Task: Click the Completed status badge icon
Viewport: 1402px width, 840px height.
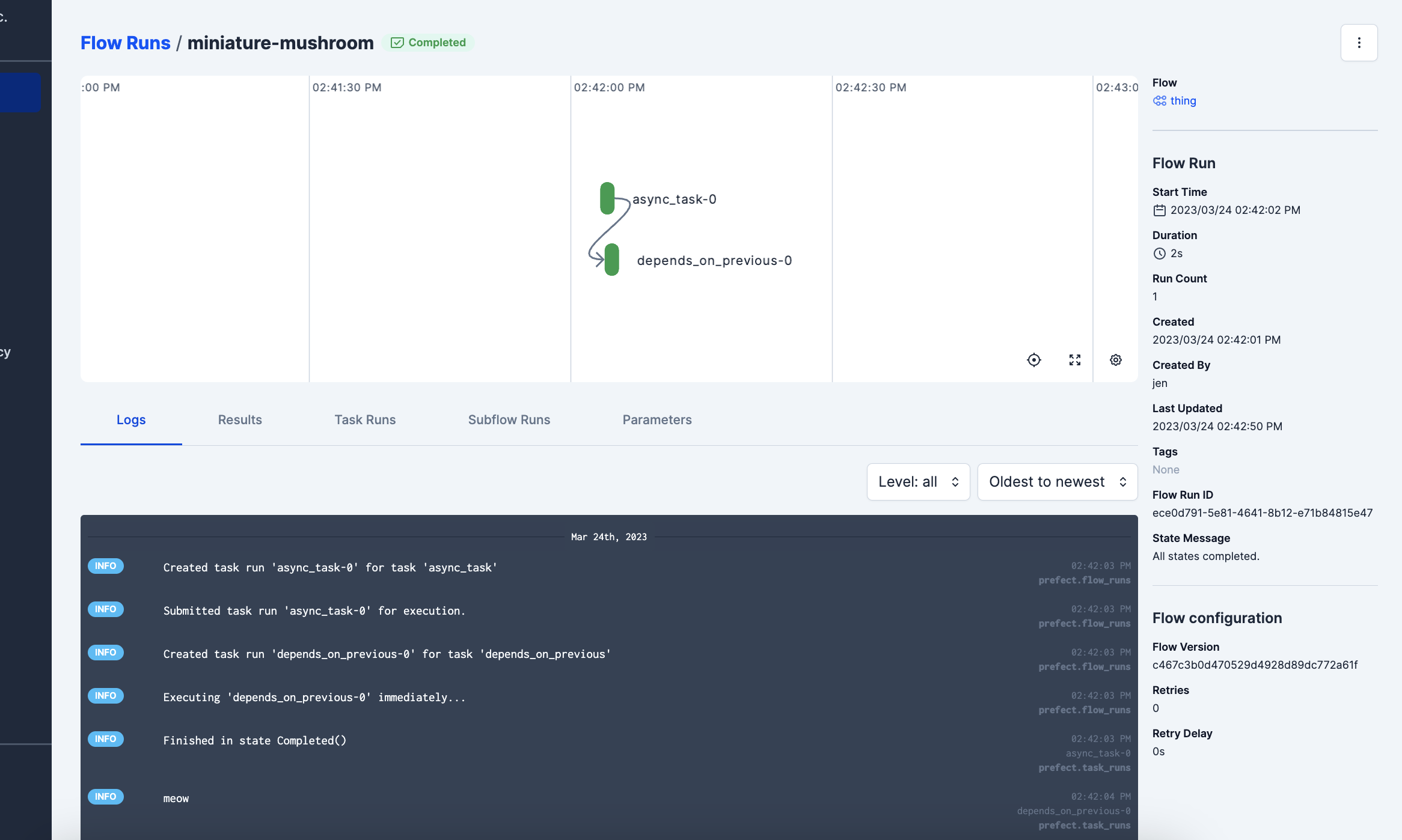Action: point(397,43)
